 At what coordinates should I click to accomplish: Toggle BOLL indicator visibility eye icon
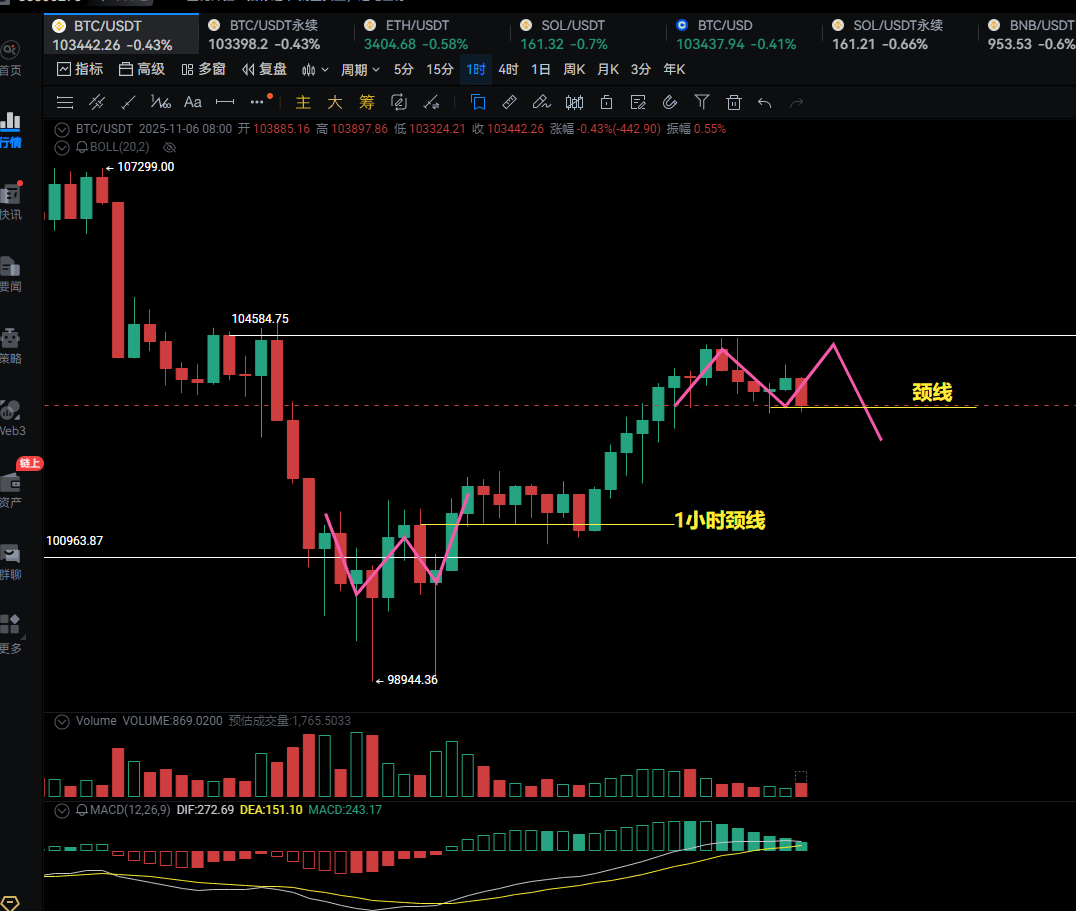coord(170,147)
